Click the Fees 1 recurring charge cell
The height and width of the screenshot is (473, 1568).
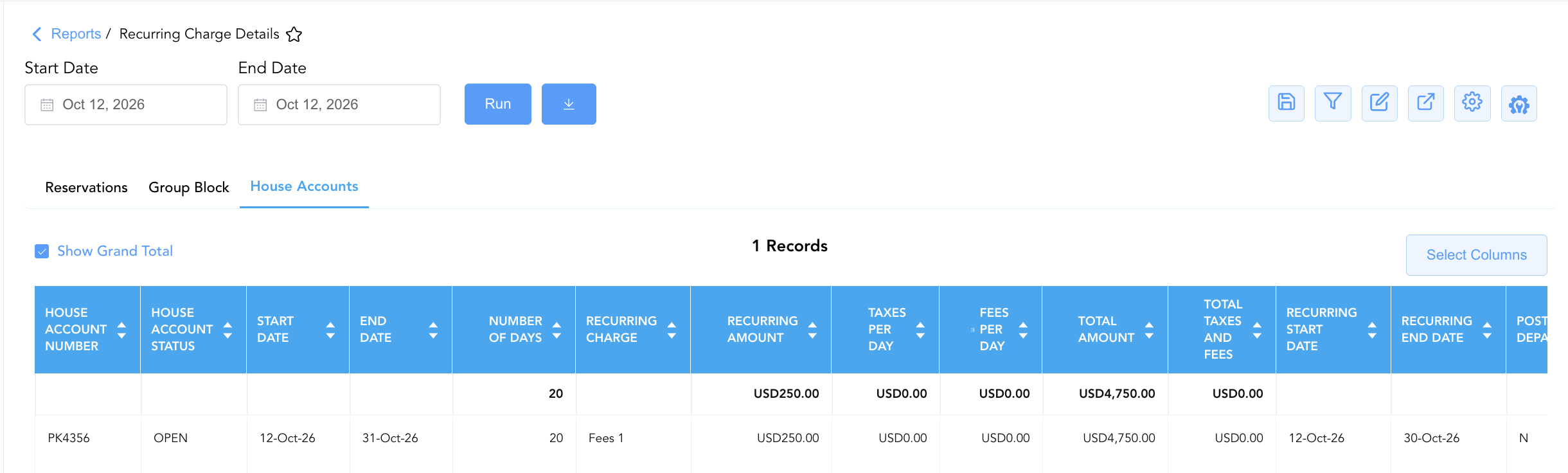coord(606,438)
